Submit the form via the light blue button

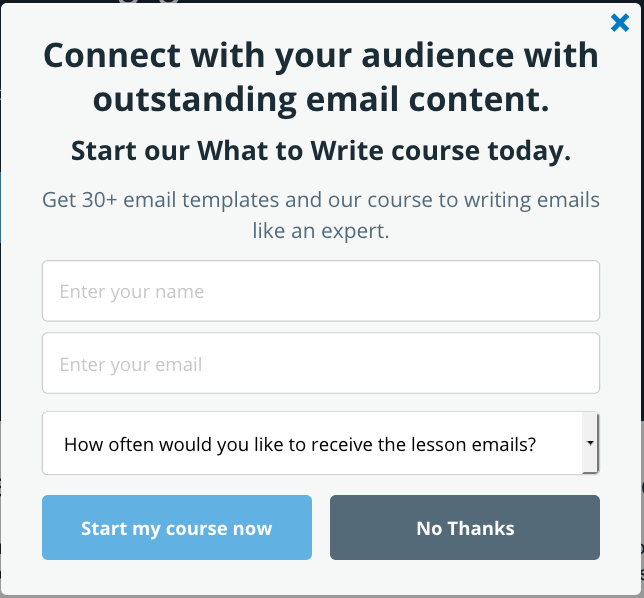click(177, 527)
